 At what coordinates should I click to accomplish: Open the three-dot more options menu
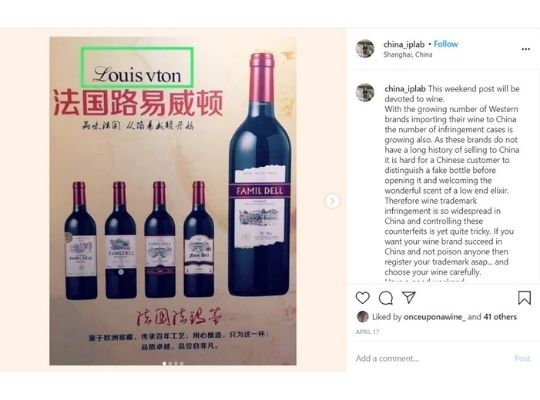[x=526, y=49]
